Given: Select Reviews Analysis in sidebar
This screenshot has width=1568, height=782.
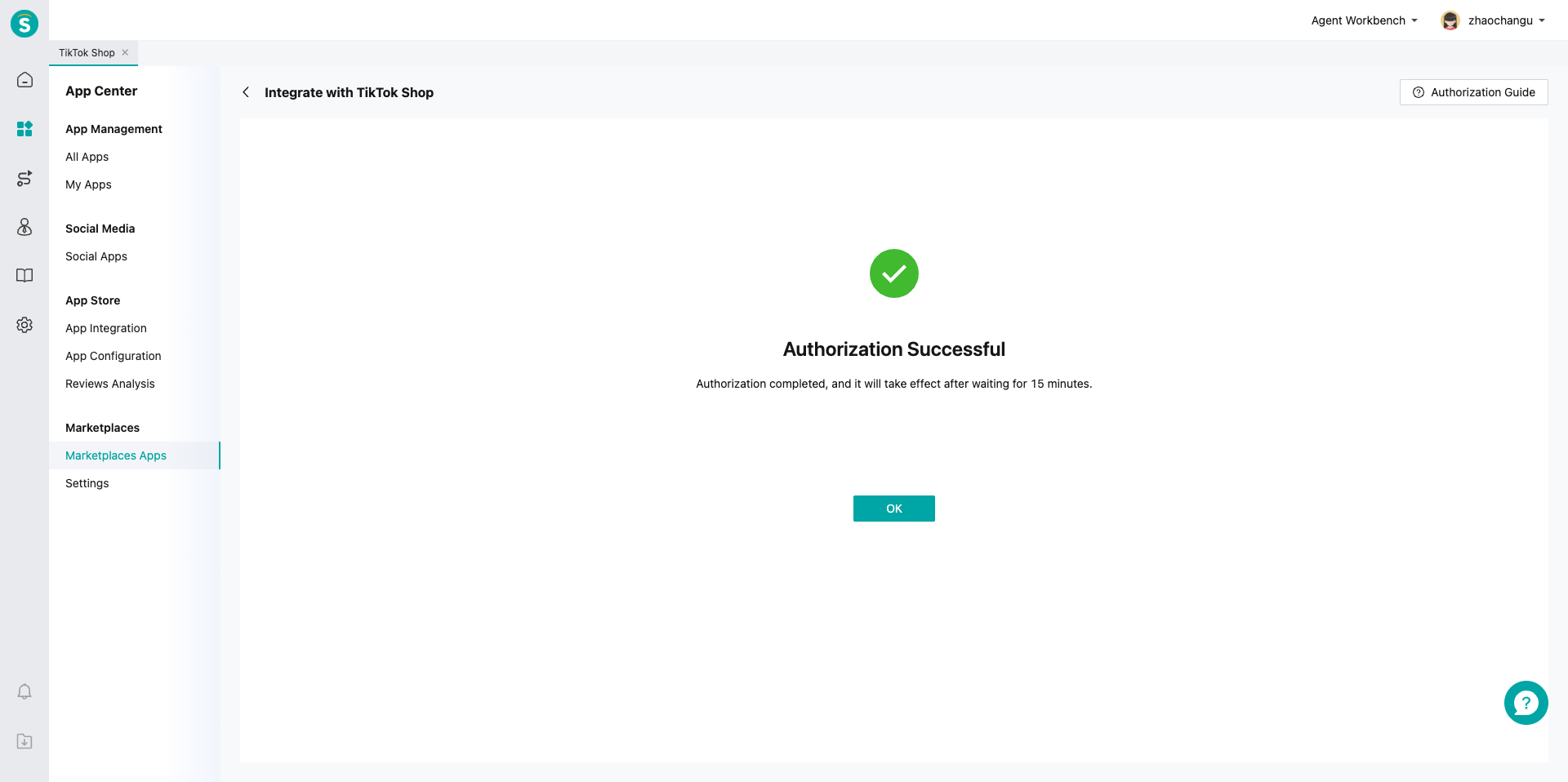Looking at the screenshot, I should [x=109, y=384].
